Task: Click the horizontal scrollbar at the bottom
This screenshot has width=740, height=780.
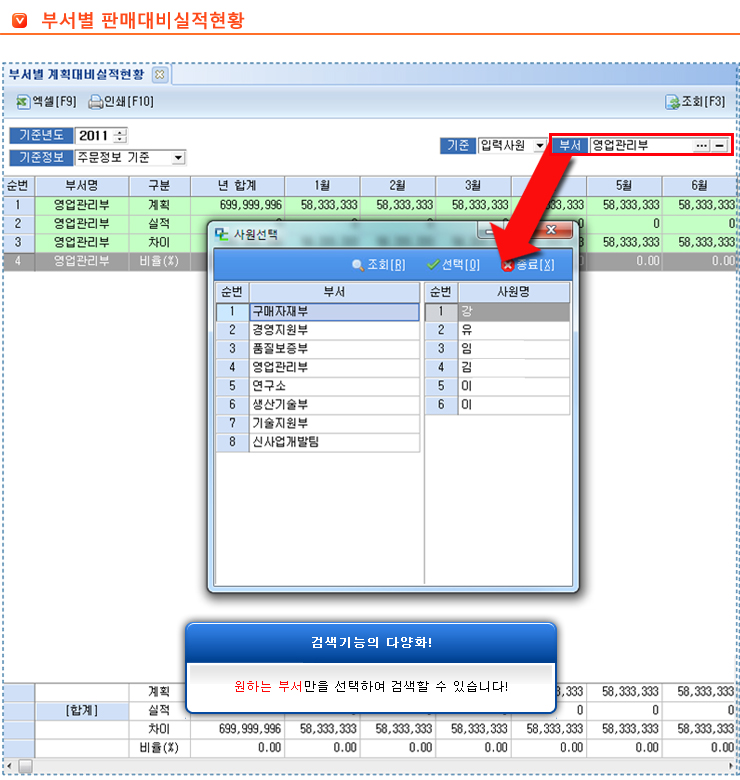Action: [370, 767]
